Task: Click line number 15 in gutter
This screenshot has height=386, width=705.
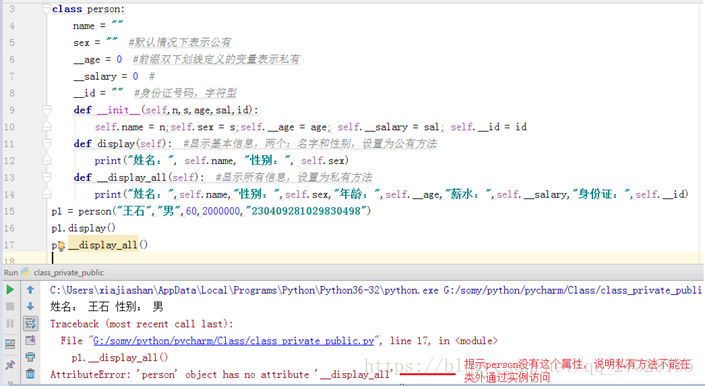Action: [x=9, y=211]
